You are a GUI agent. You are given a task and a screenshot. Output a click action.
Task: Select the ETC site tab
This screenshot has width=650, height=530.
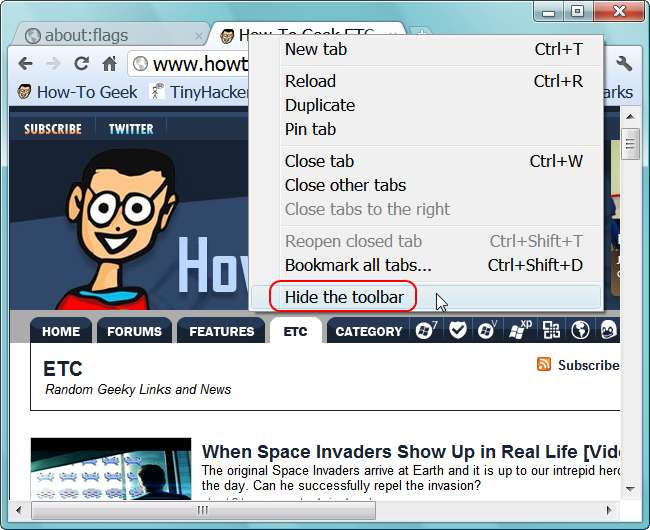296,331
